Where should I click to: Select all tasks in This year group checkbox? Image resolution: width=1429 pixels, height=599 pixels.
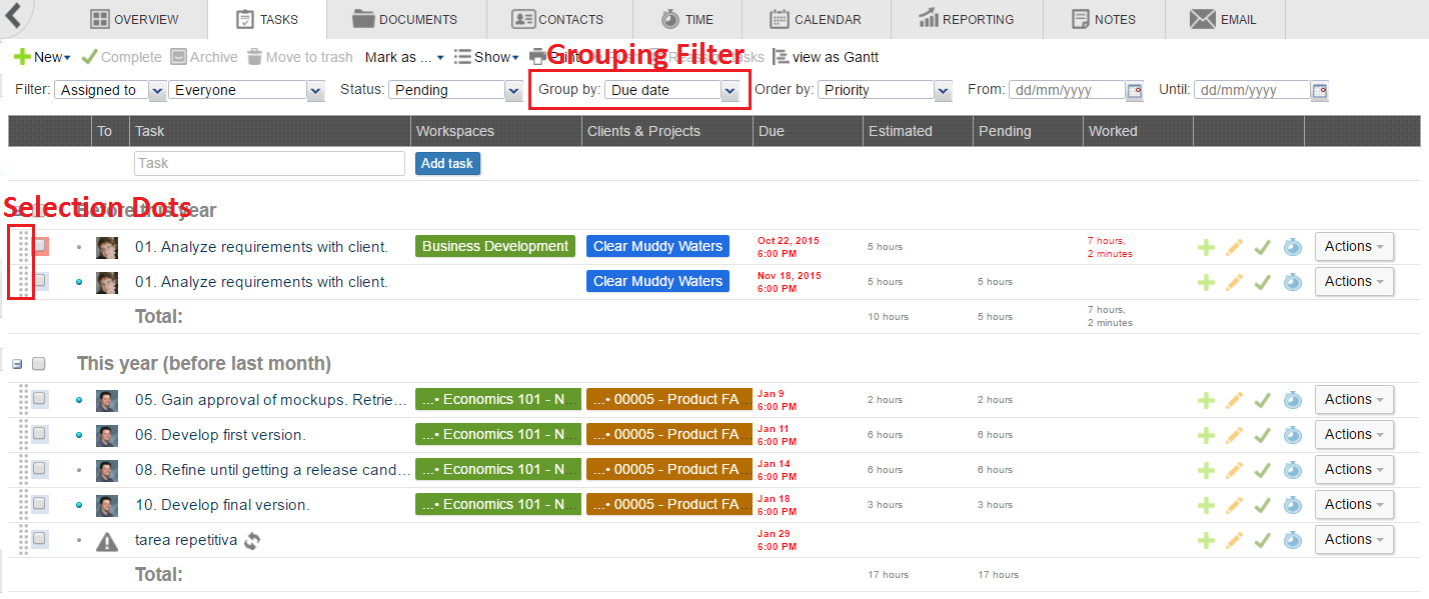39,364
